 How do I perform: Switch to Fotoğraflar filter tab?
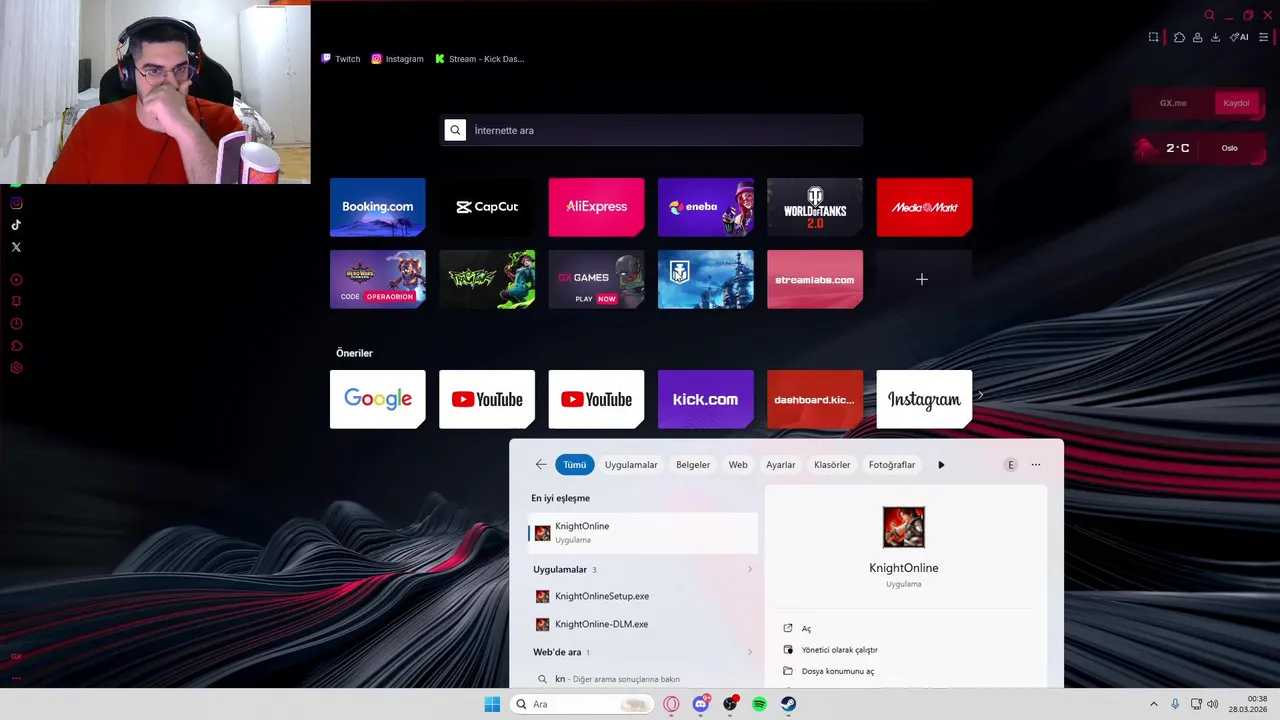tap(892, 465)
